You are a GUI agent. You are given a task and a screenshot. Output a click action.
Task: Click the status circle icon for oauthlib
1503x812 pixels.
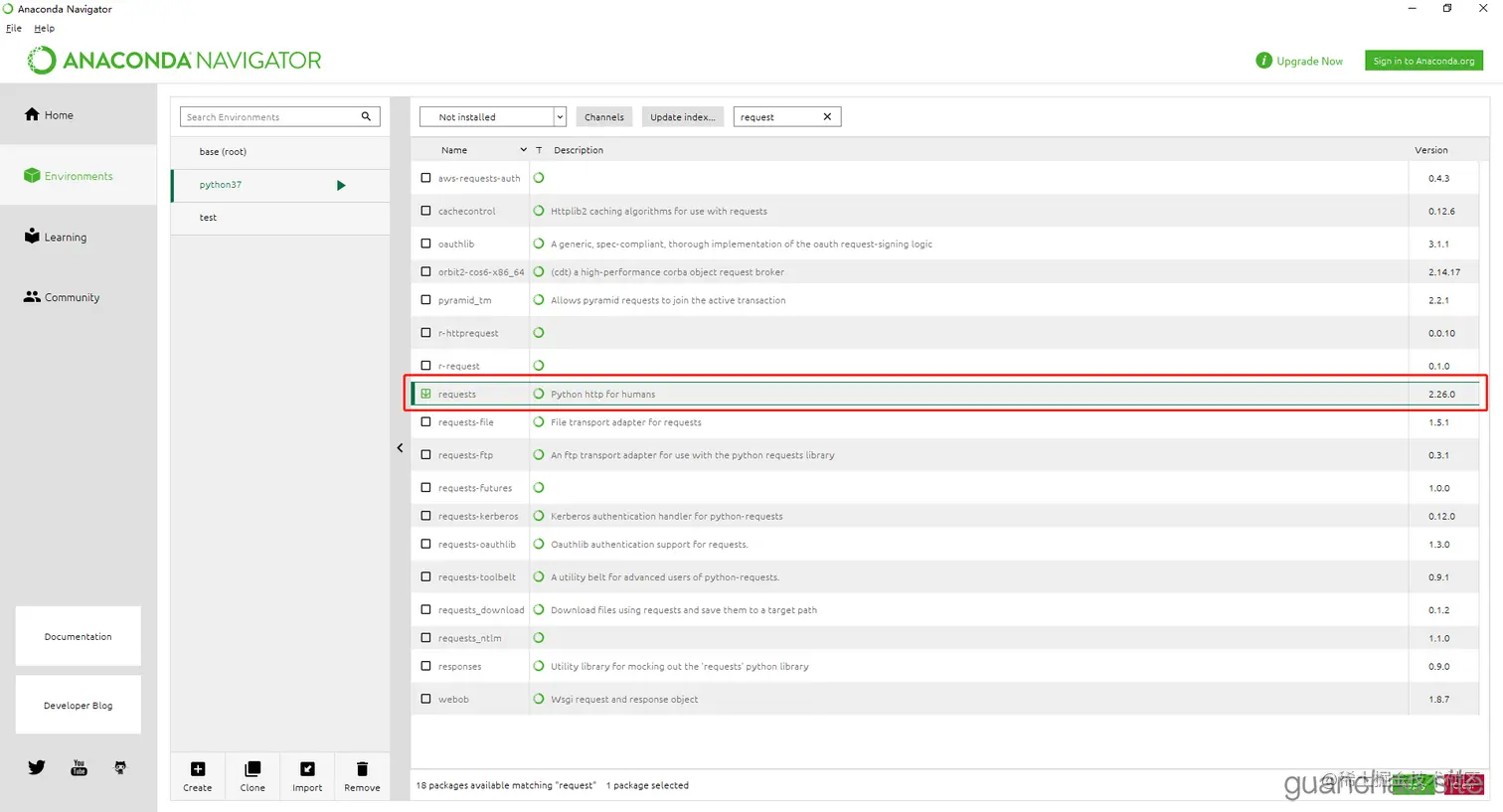pyautogui.click(x=539, y=244)
